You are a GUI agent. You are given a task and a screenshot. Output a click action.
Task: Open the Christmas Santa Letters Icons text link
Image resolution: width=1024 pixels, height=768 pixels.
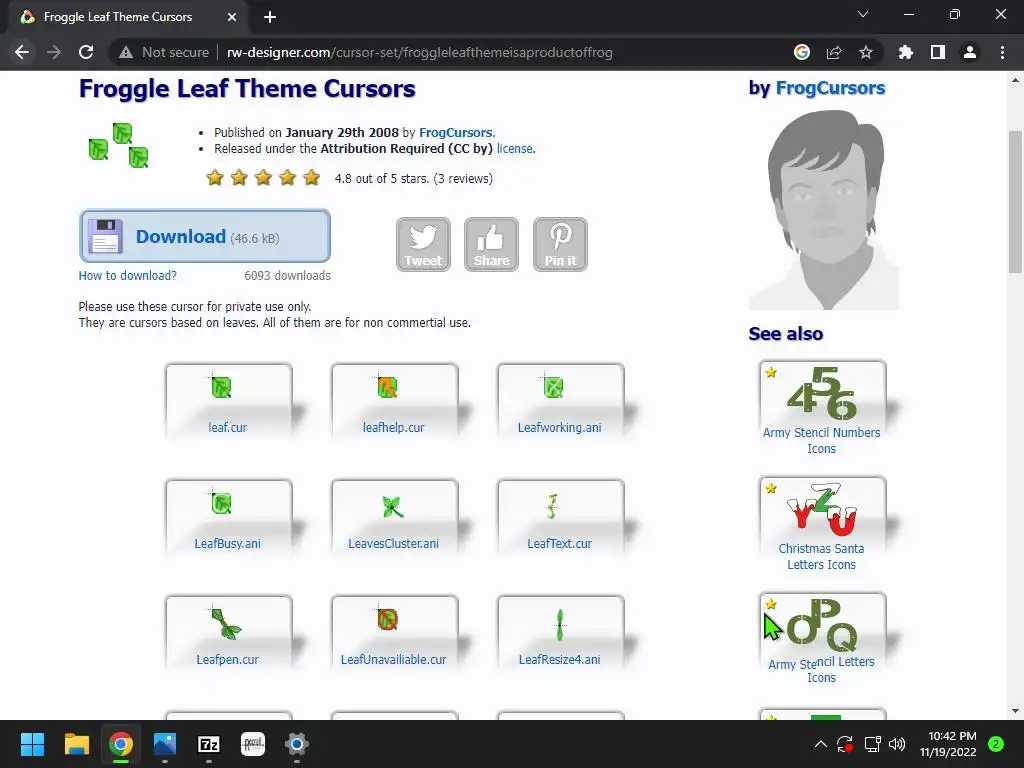(822, 556)
